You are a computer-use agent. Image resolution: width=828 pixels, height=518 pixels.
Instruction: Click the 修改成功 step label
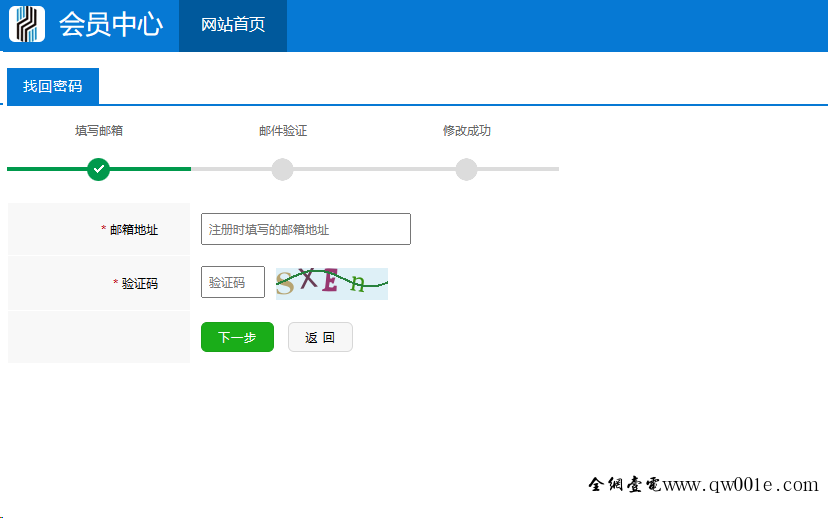467,131
